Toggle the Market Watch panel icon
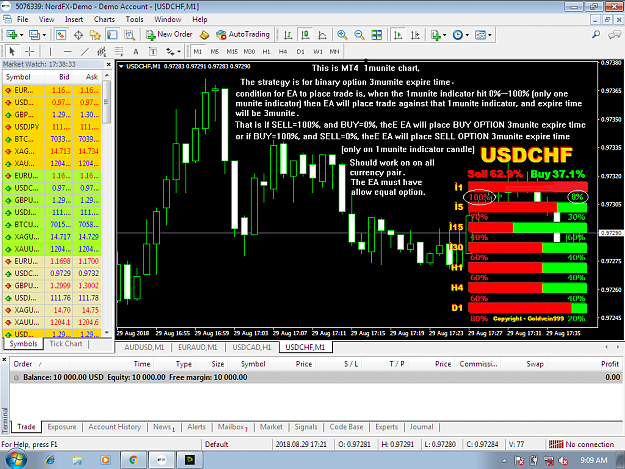 [61, 35]
